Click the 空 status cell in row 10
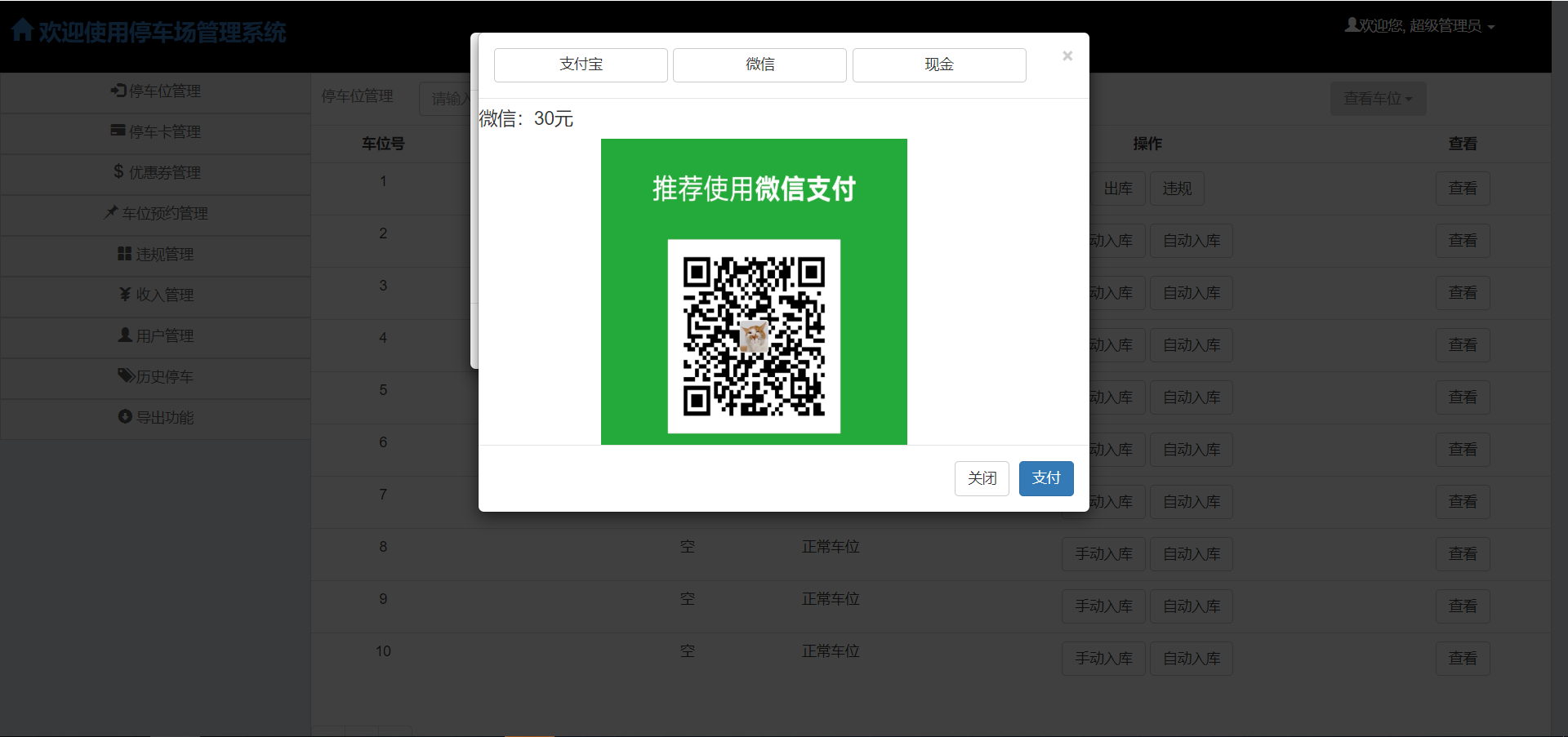 click(688, 651)
